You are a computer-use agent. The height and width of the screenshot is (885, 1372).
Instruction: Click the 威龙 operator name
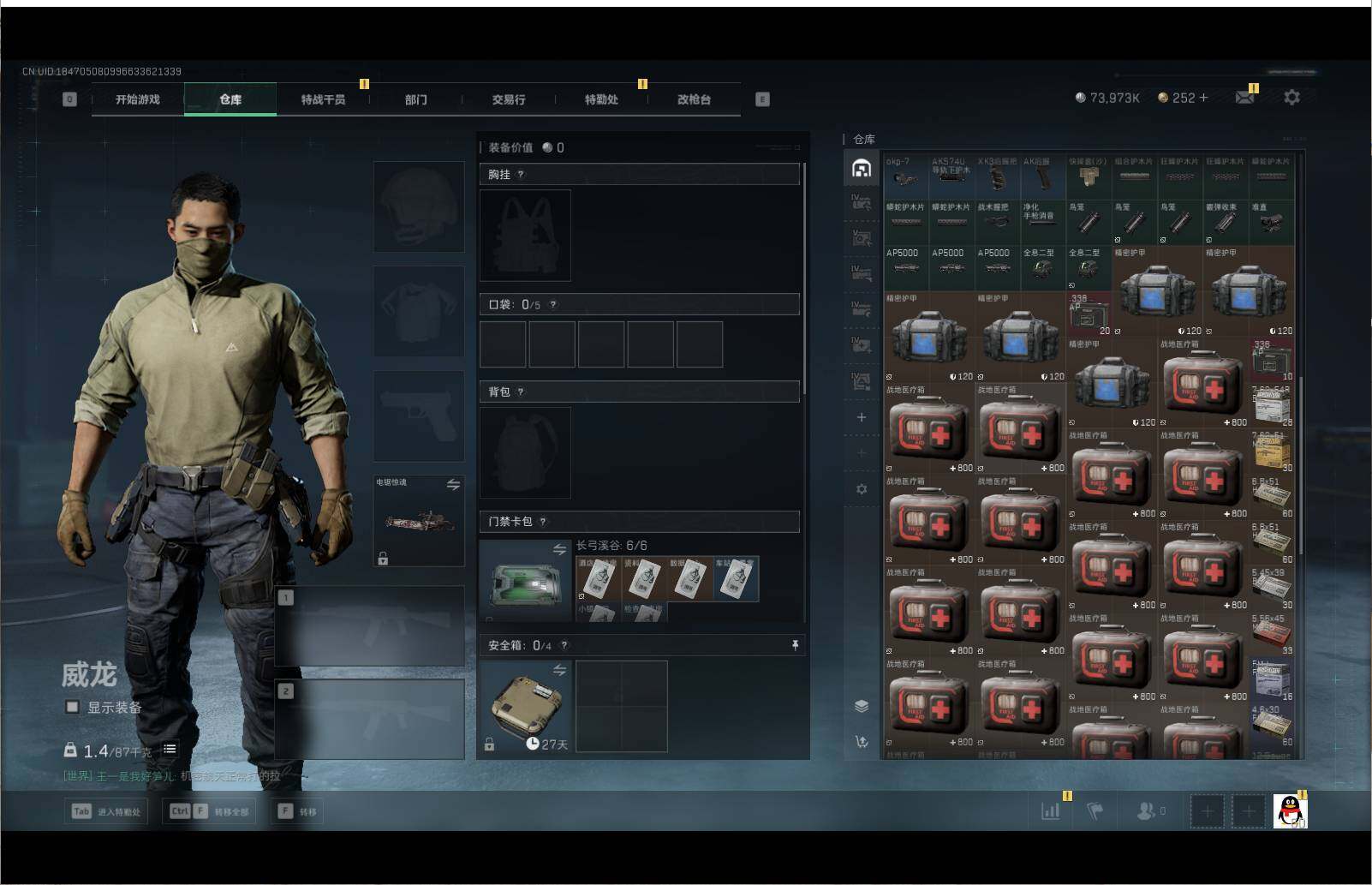click(x=89, y=674)
